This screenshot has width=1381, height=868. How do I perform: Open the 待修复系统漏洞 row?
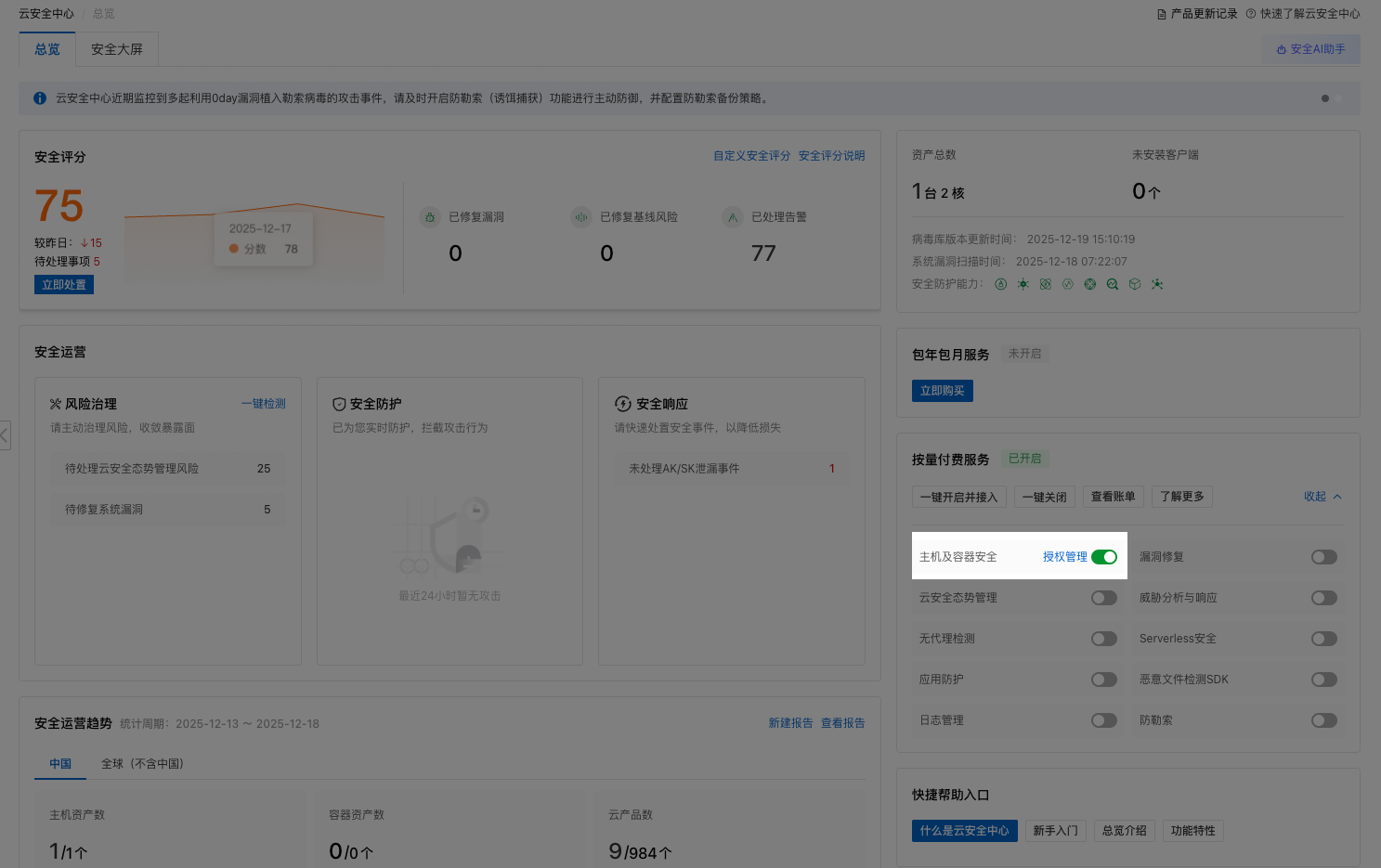pos(168,510)
